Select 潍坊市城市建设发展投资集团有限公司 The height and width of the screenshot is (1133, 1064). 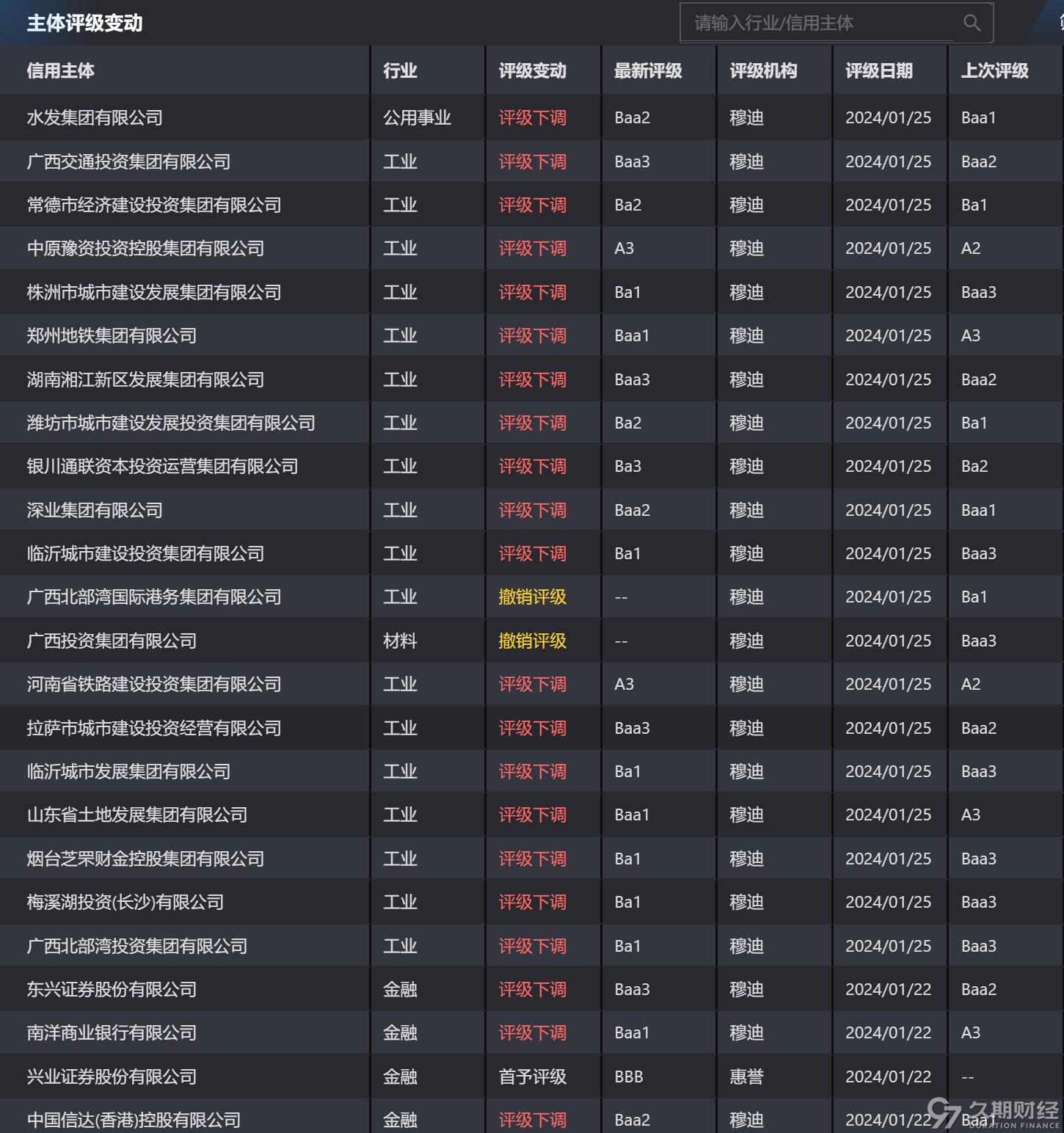[x=171, y=423]
